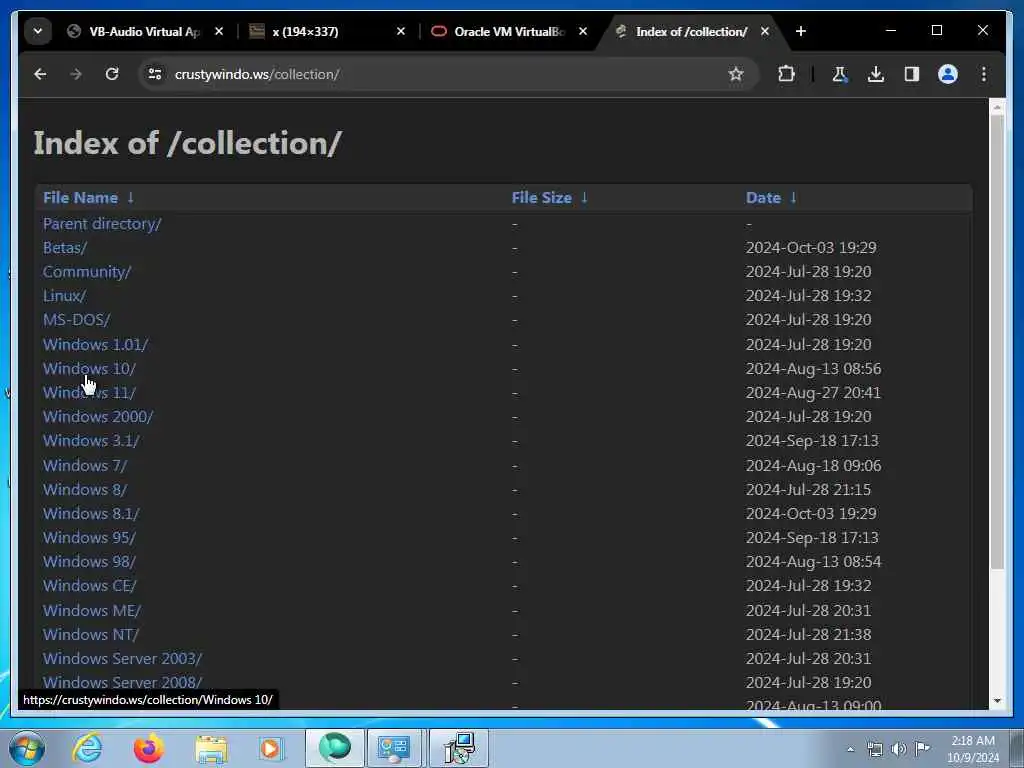Open the Windows ME/ folder link

coord(92,611)
